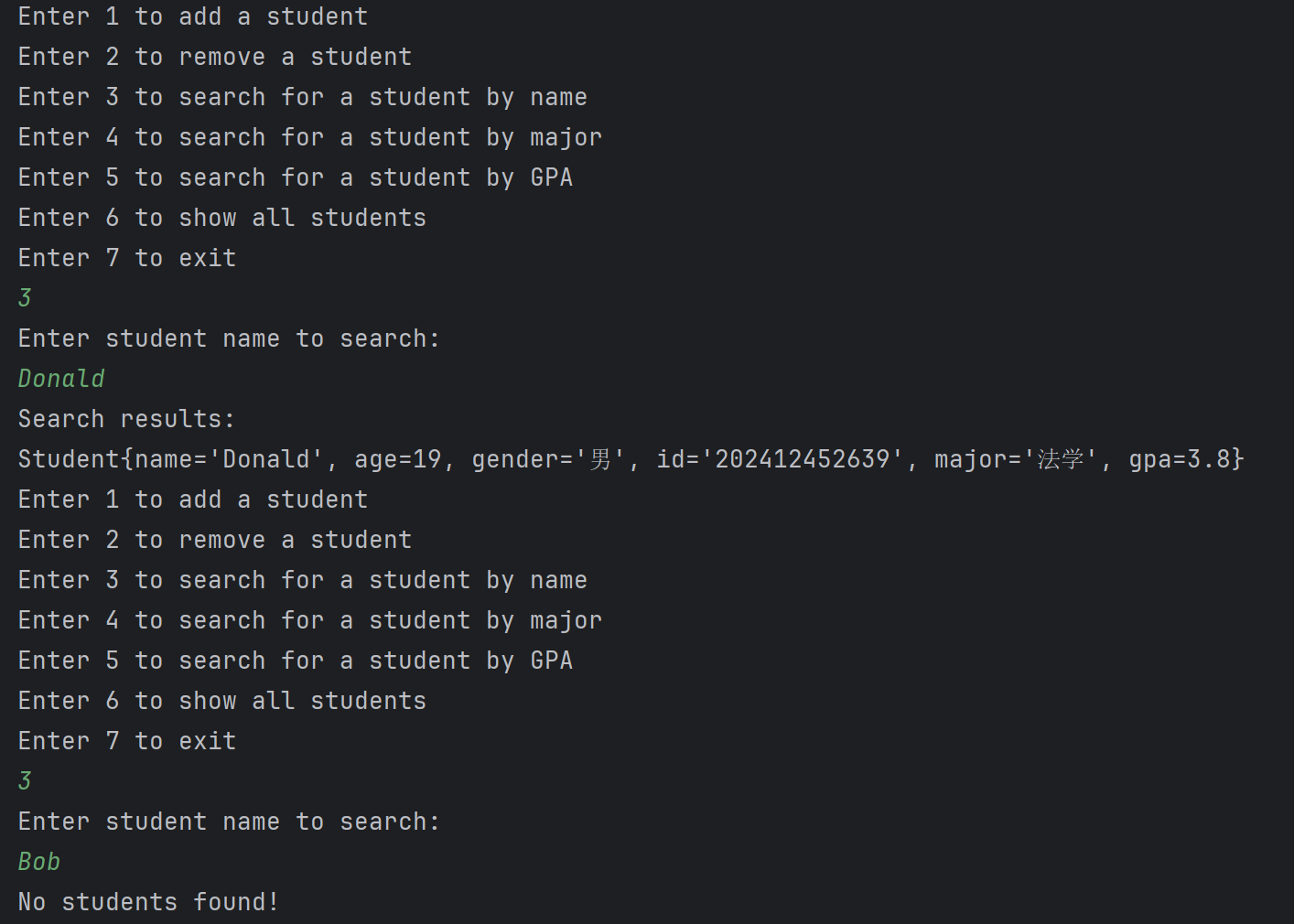Click the first 'Enter 6 to show all students' line
The width and height of the screenshot is (1294, 924).
221,218
